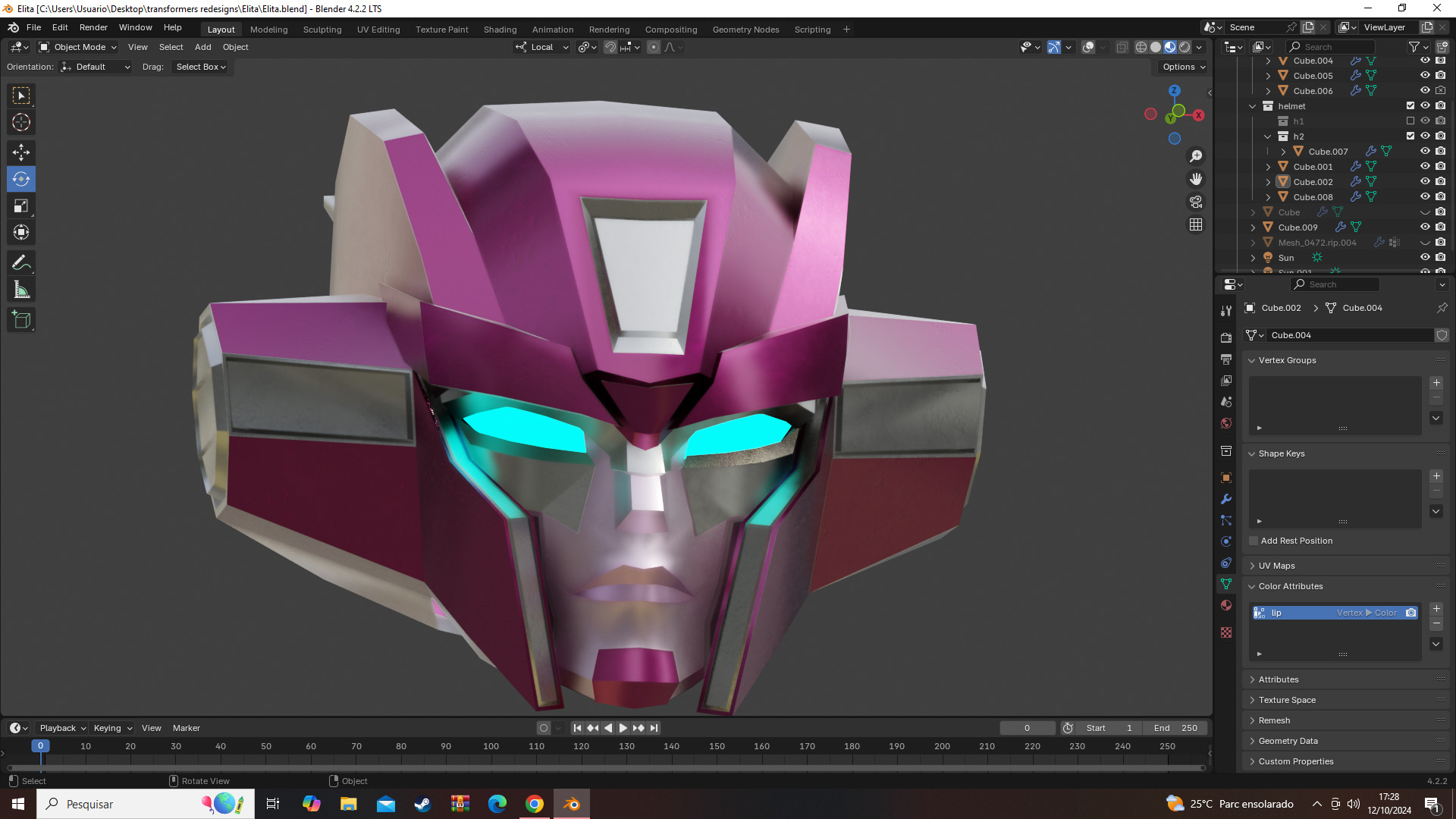Open the timeline Playback popover
This screenshot has width=1456, height=819.
point(62,728)
